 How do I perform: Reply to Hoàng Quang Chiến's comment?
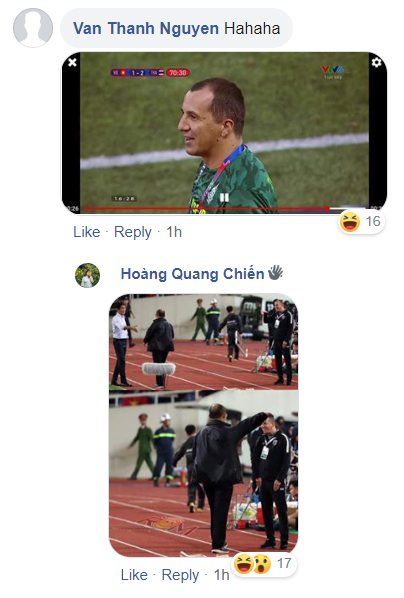coord(180,575)
